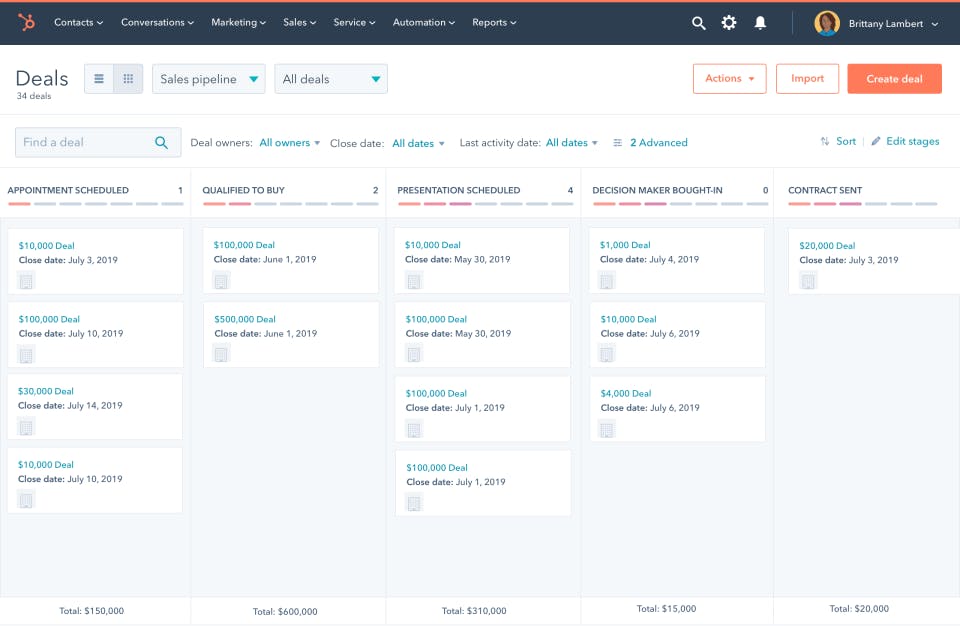Switch to list view toggle
Screen dimensions: 960x626
99,79
